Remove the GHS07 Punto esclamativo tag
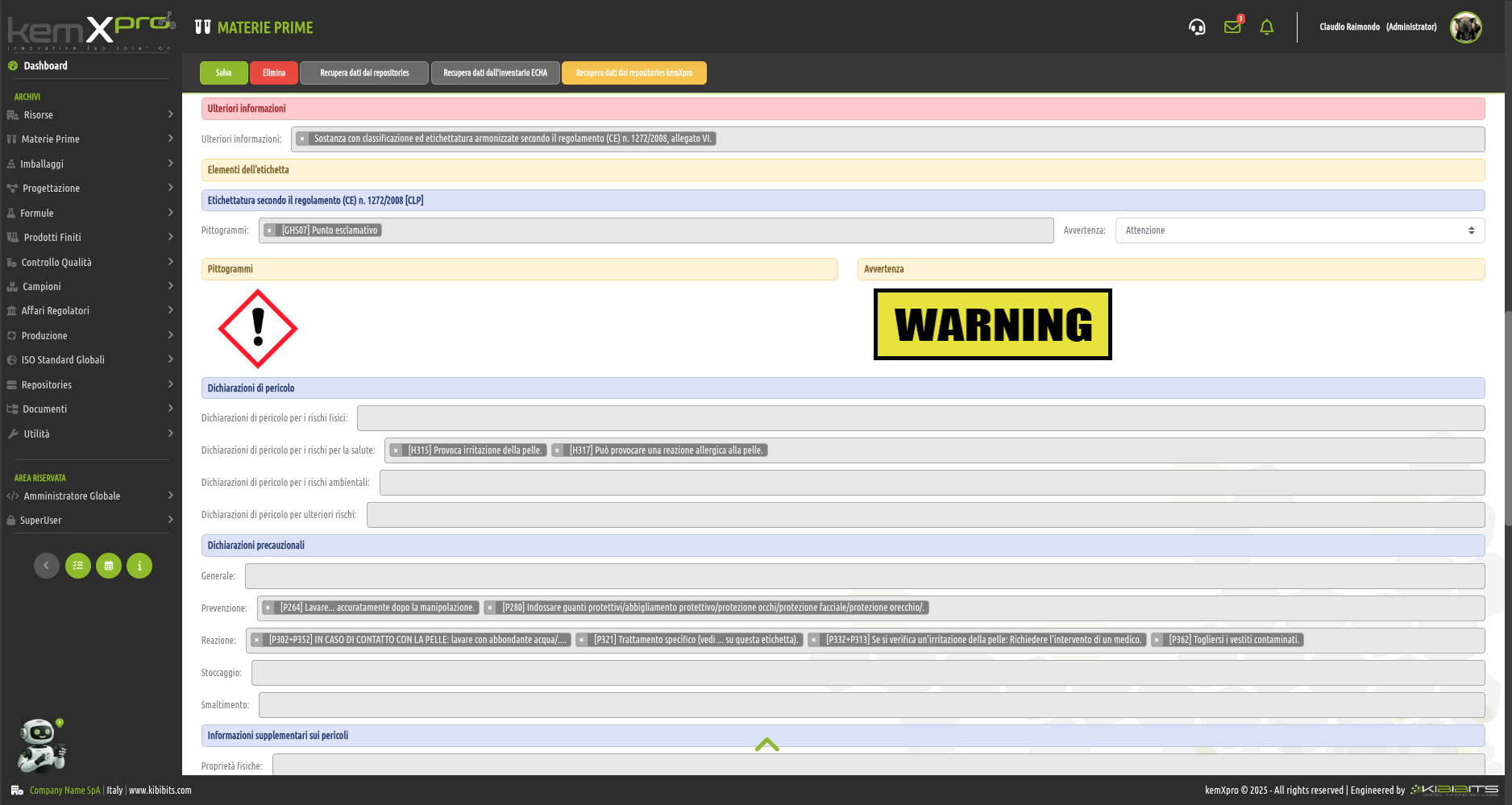 tap(270, 230)
